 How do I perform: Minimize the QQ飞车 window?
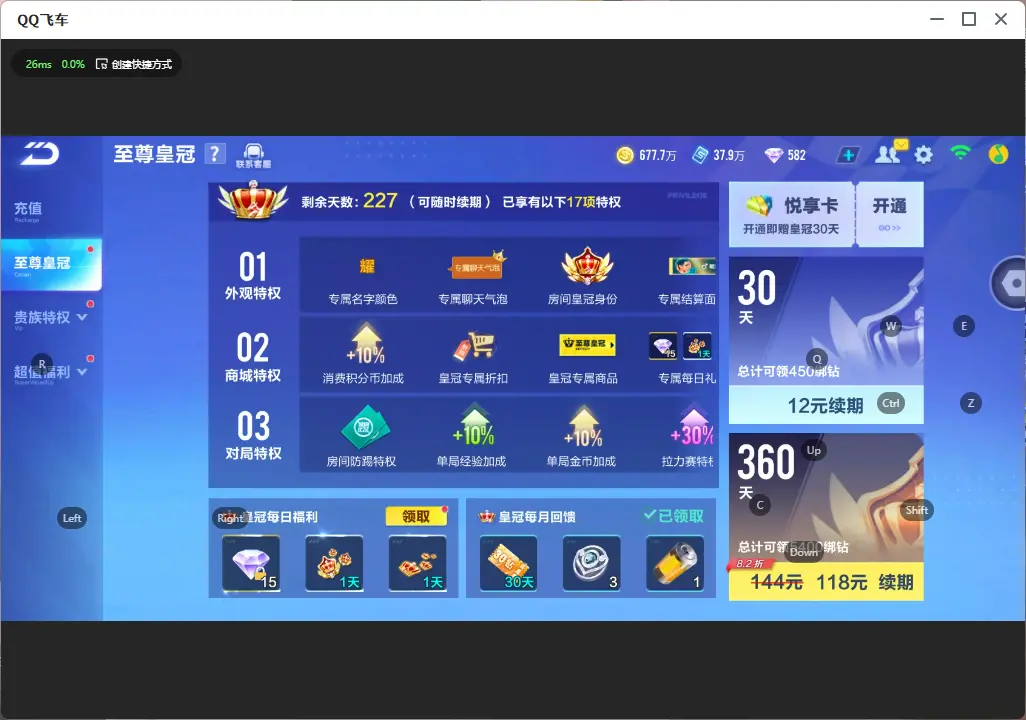click(937, 19)
